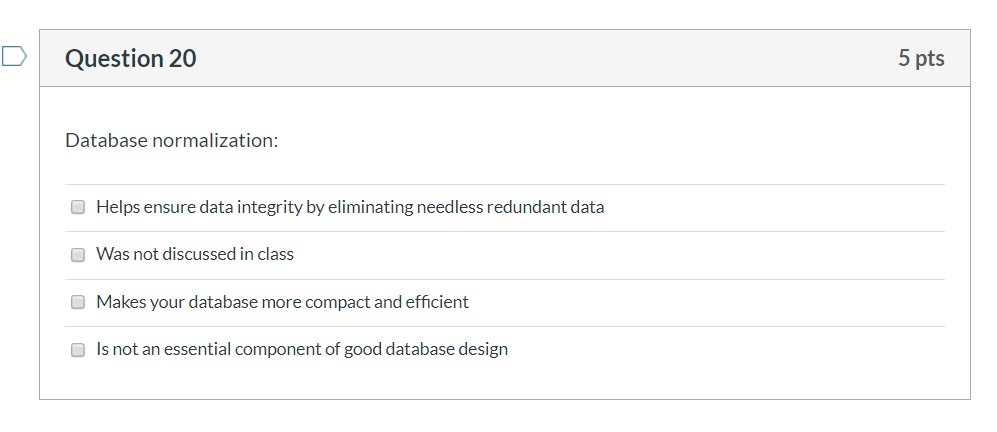Click the "5 pts" points label
Image resolution: width=997 pixels, height=432 pixels.
tap(920, 59)
